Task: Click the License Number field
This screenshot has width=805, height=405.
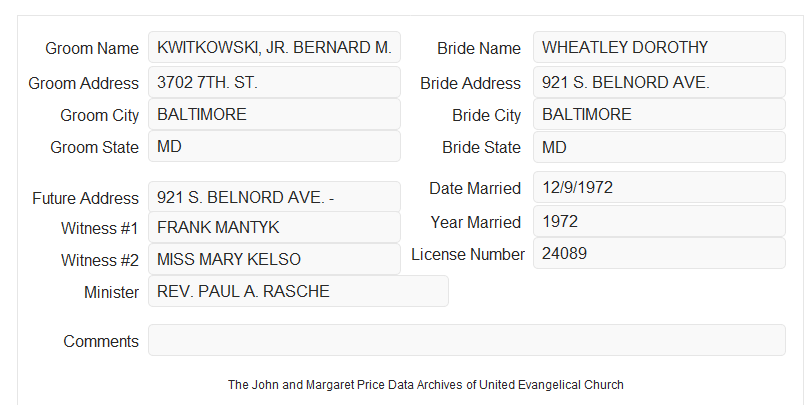Action: coord(659,253)
